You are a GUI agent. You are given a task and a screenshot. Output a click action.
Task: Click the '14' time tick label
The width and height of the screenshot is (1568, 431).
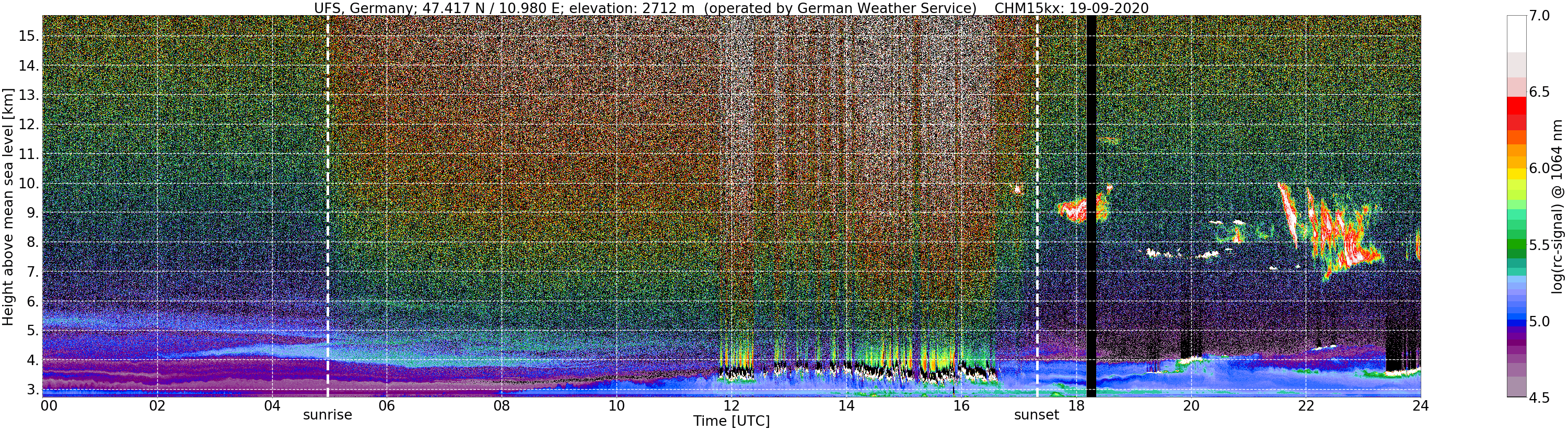pos(846,405)
